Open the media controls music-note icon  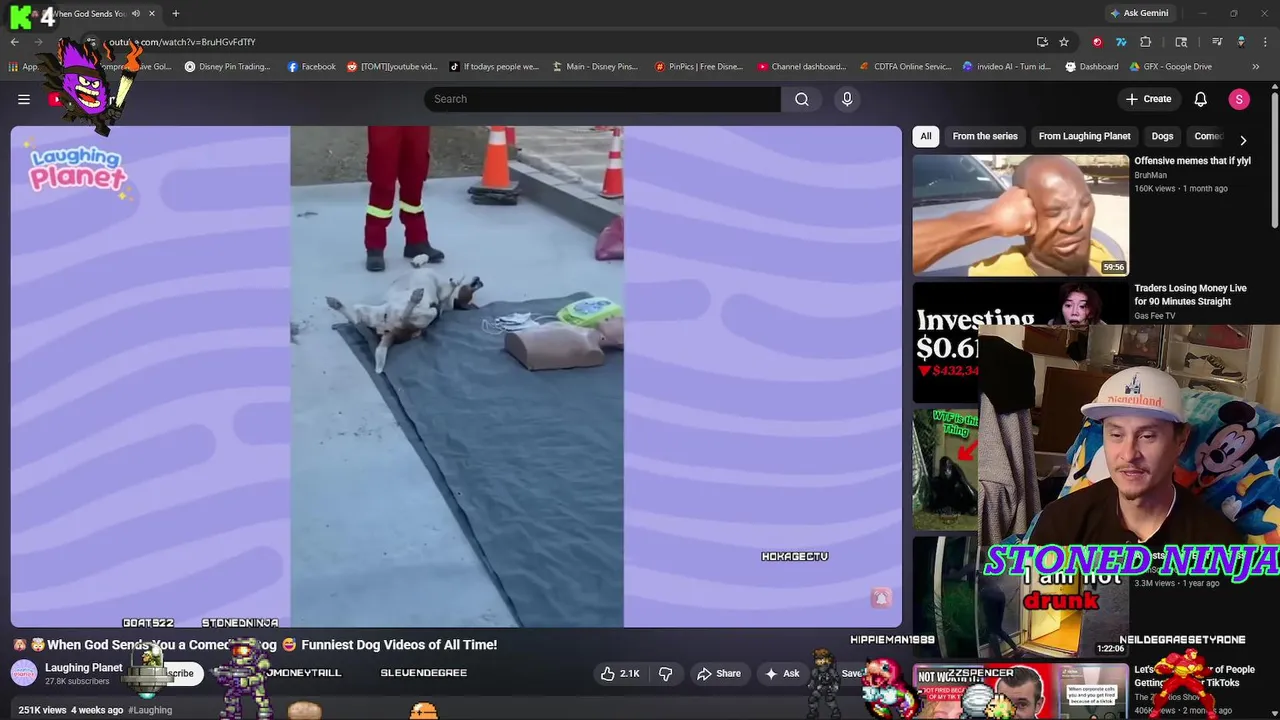pos(1217,42)
